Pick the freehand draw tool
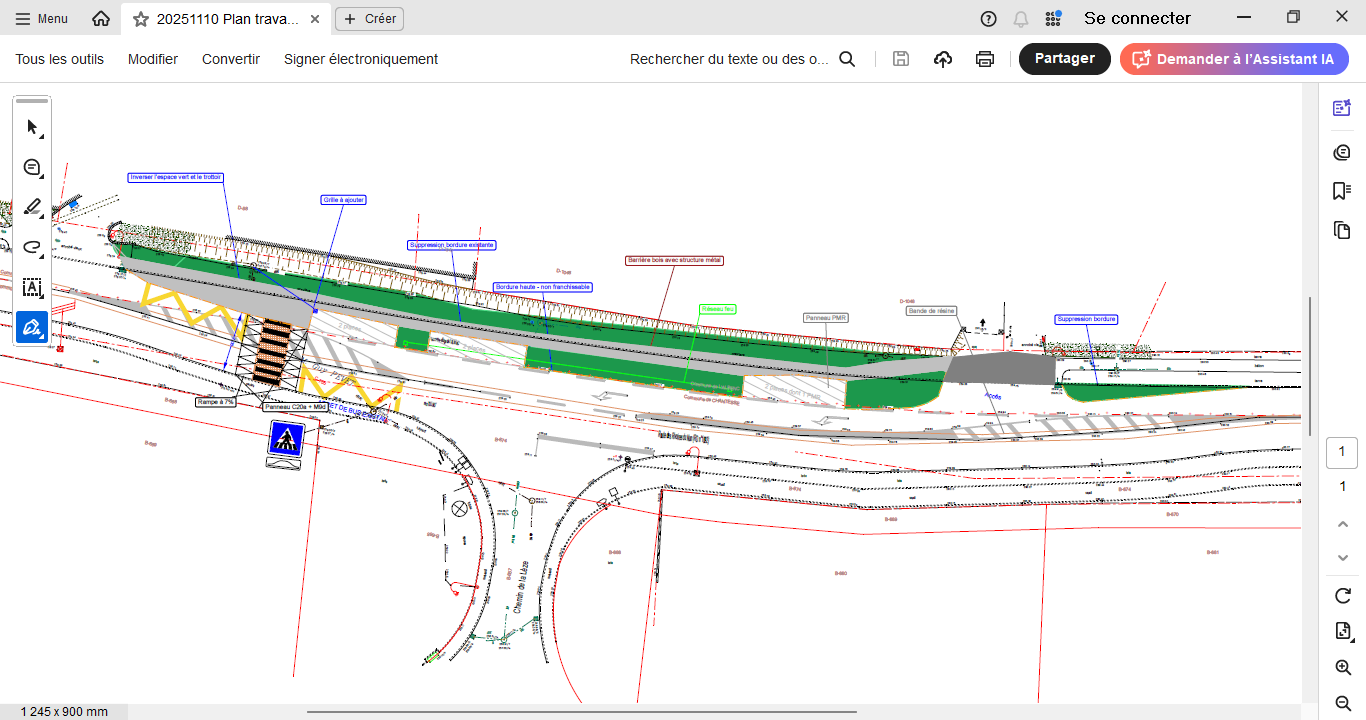Image resolution: width=1366 pixels, height=720 pixels. 32,247
